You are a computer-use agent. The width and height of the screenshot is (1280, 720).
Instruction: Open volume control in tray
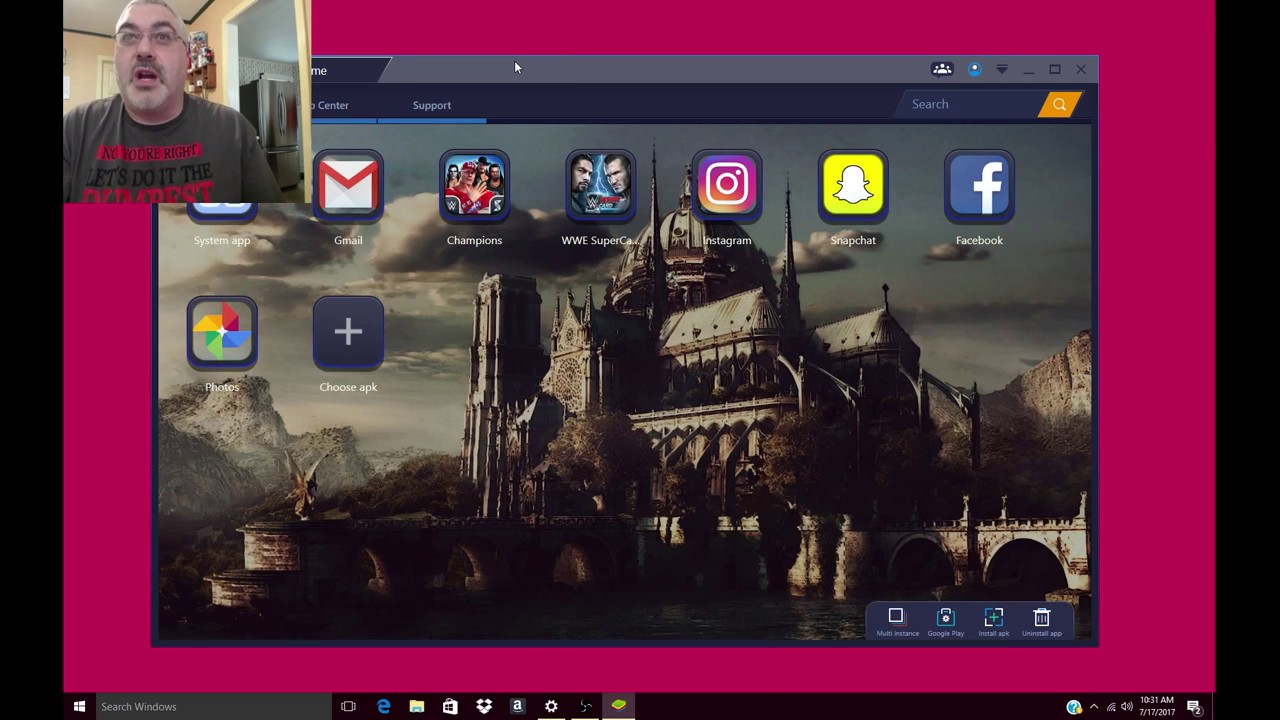(1127, 707)
